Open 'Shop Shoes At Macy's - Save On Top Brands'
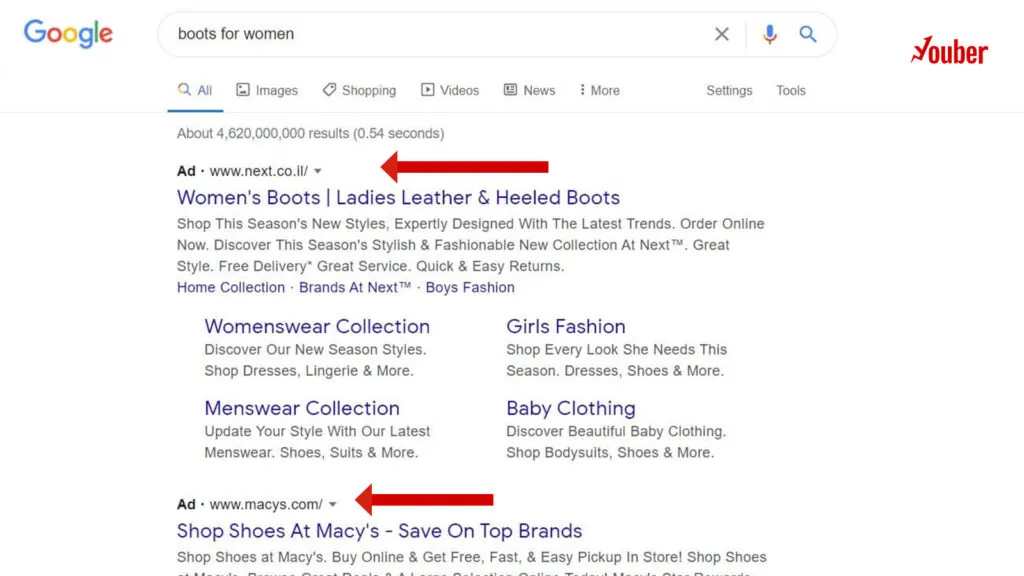Screen dimensions: 1024x576 pyautogui.click(x=379, y=531)
